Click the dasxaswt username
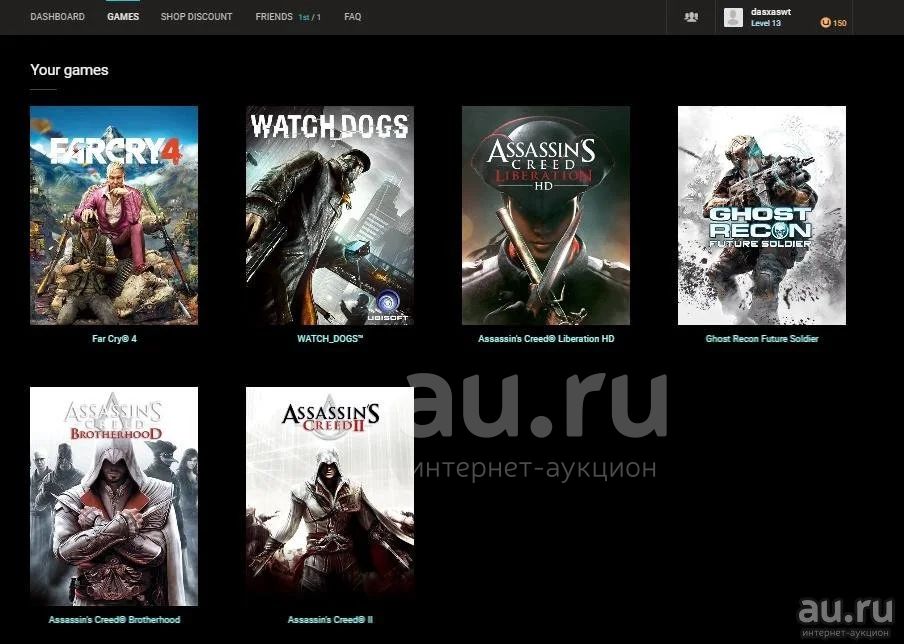Screen dimensions: 904x644 (771, 12)
